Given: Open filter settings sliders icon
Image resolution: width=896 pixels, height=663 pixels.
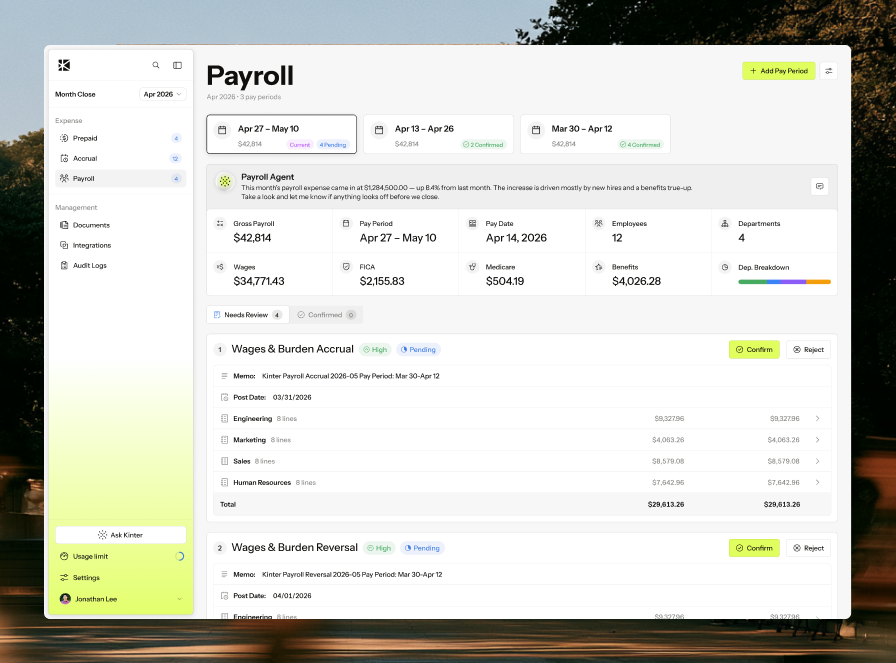Looking at the screenshot, I should (x=829, y=71).
